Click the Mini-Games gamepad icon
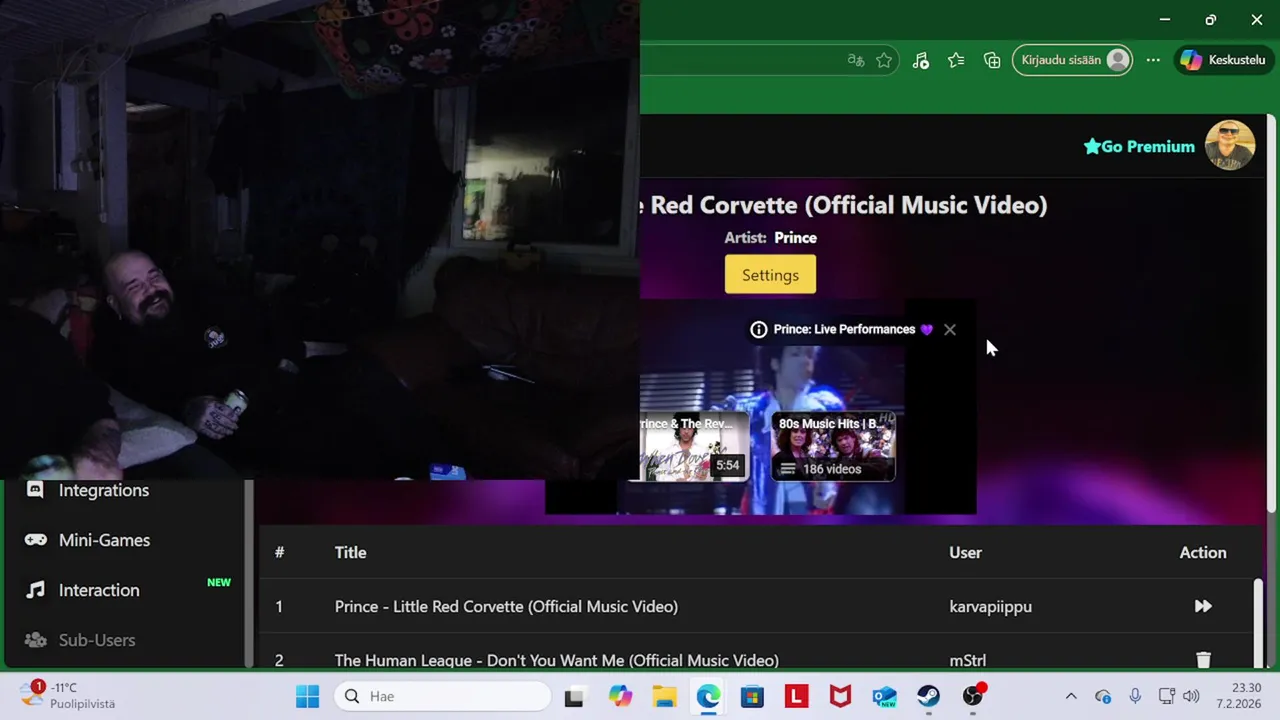This screenshot has height=720, width=1280. pos(35,540)
